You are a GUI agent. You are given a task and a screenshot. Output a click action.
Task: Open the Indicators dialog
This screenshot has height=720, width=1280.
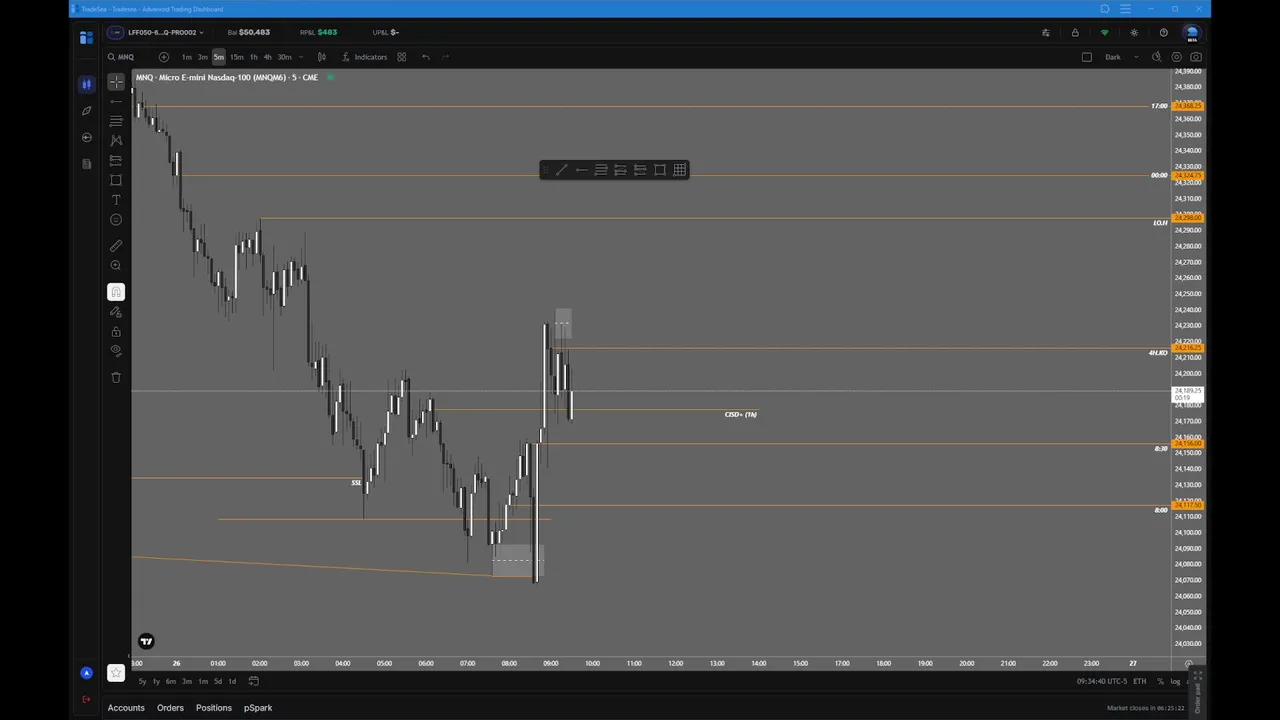tap(365, 57)
